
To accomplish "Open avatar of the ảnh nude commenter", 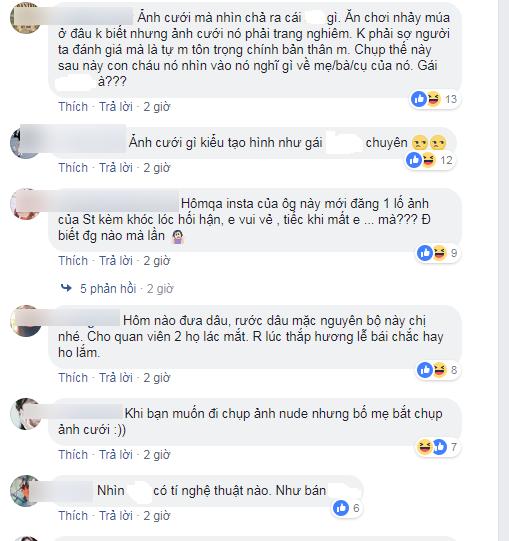I will point(25,414).
